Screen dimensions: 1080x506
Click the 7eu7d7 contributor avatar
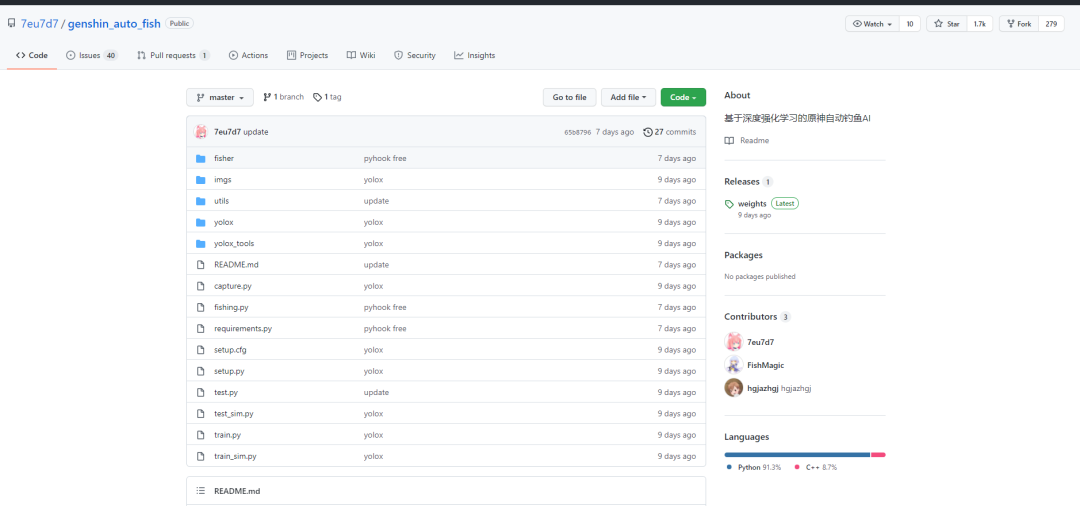coord(734,341)
